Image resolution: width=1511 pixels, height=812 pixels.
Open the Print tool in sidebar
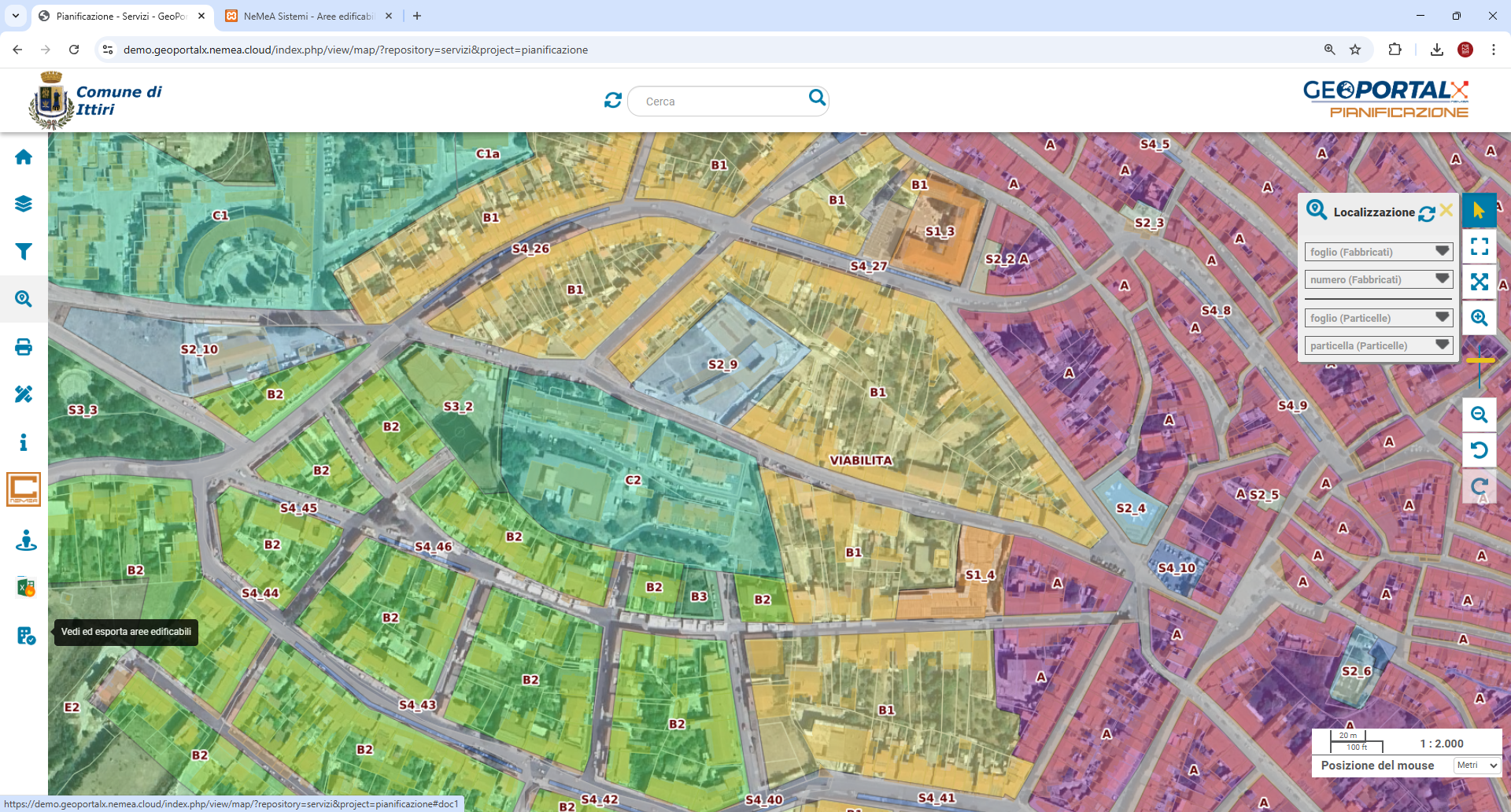coord(24,347)
